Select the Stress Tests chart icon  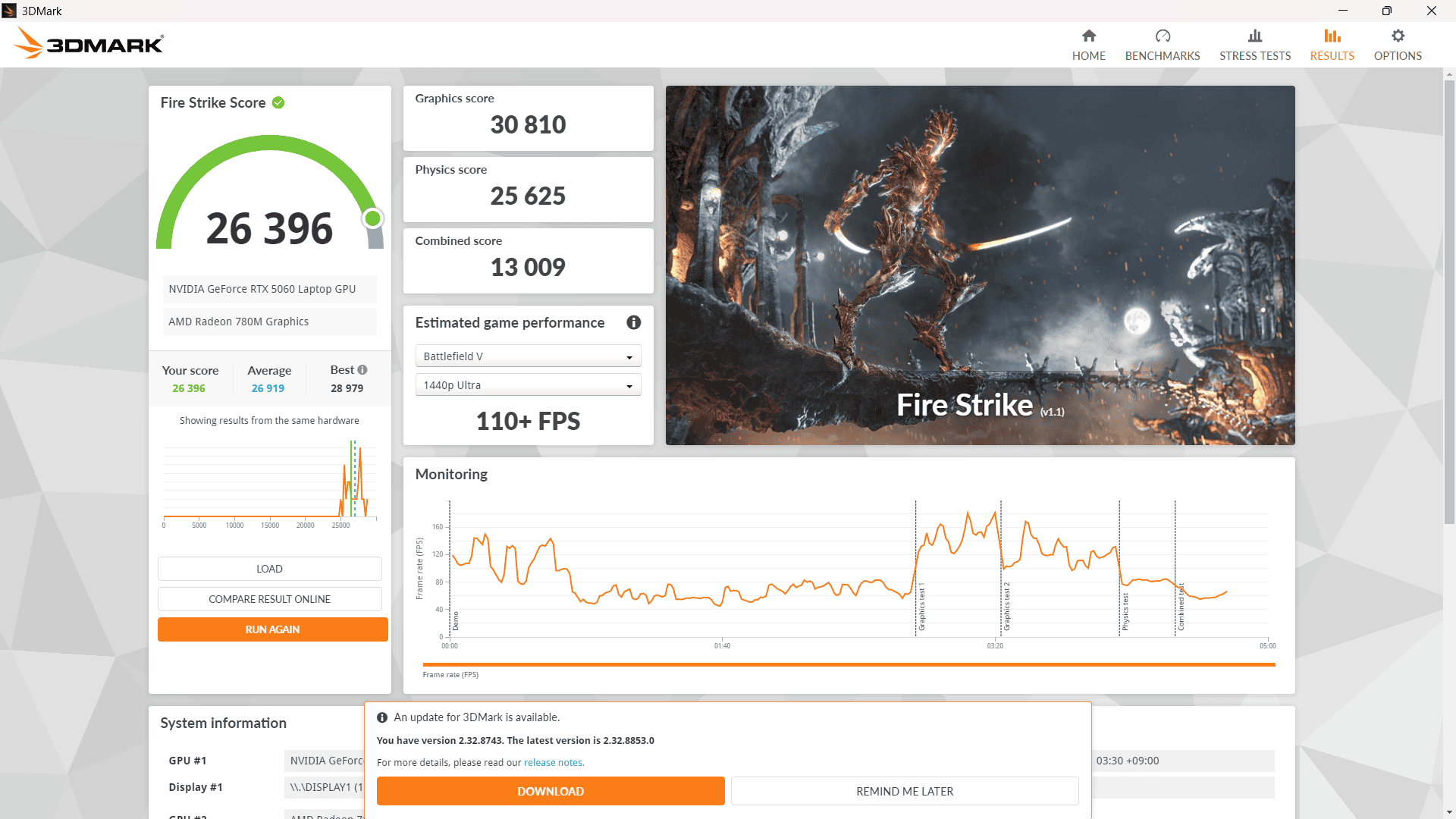(x=1255, y=35)
